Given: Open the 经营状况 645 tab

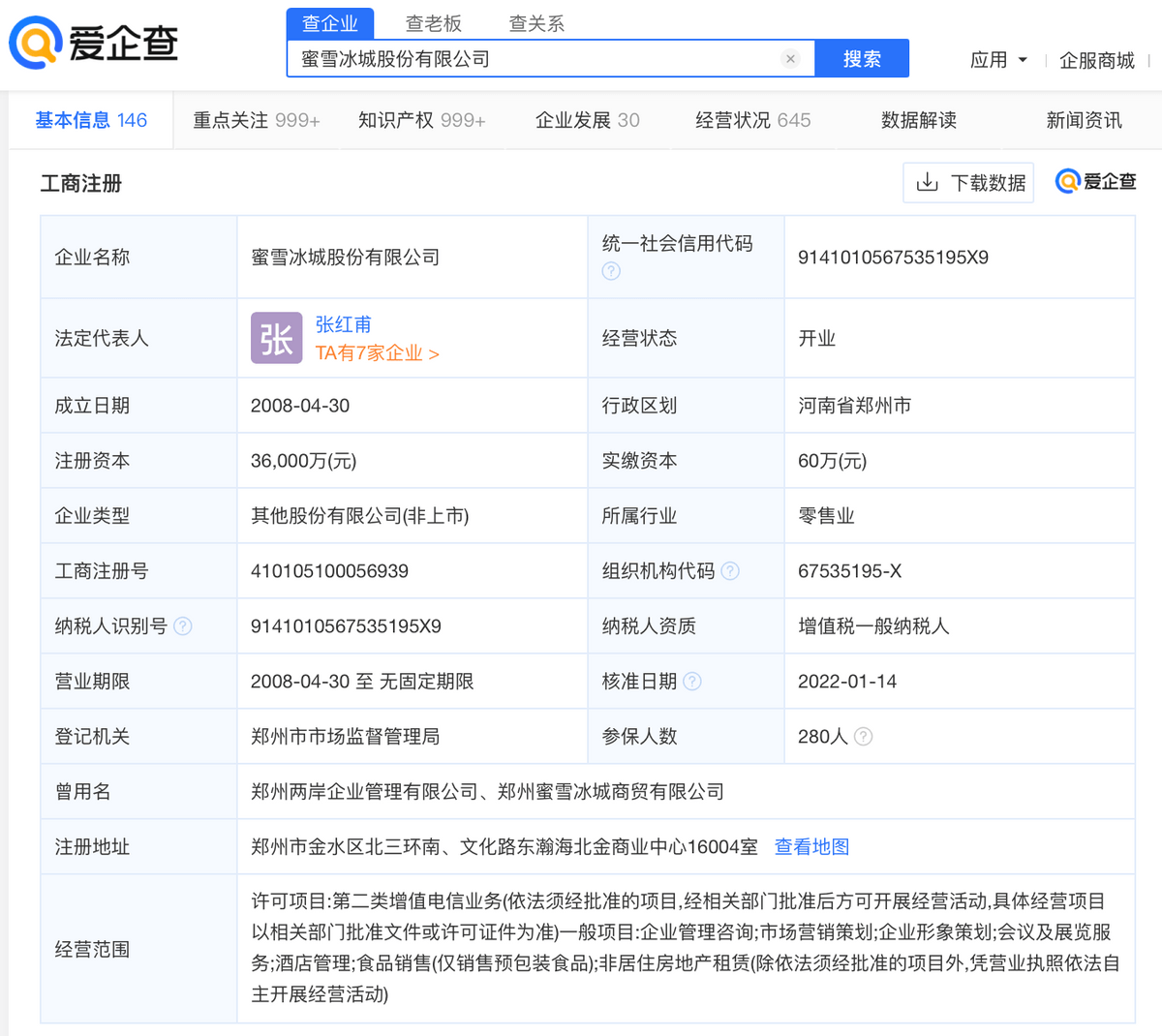Looking at the screenshot, I should click(x=752, y=120).
